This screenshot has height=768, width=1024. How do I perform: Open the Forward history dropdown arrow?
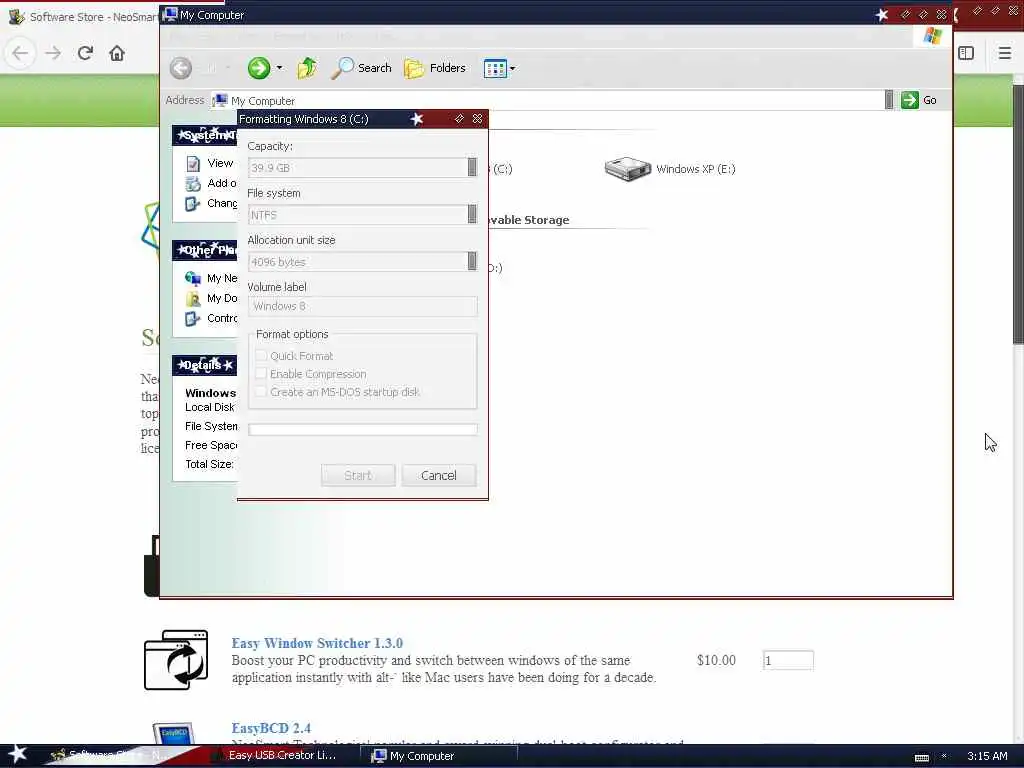click(x=280, y=68)
